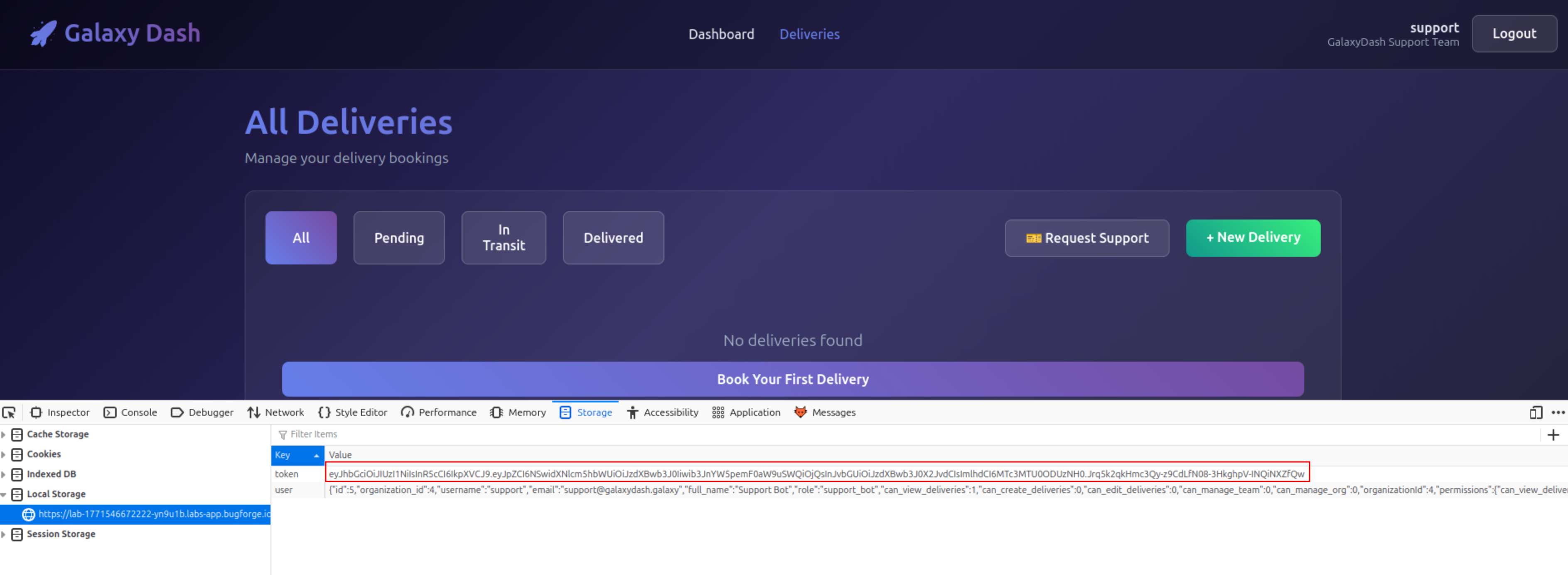The width and height of the screenshot is (1568, 575).
Task: Click the plus icon to add storage item
Action: (x=1553, y=434)
